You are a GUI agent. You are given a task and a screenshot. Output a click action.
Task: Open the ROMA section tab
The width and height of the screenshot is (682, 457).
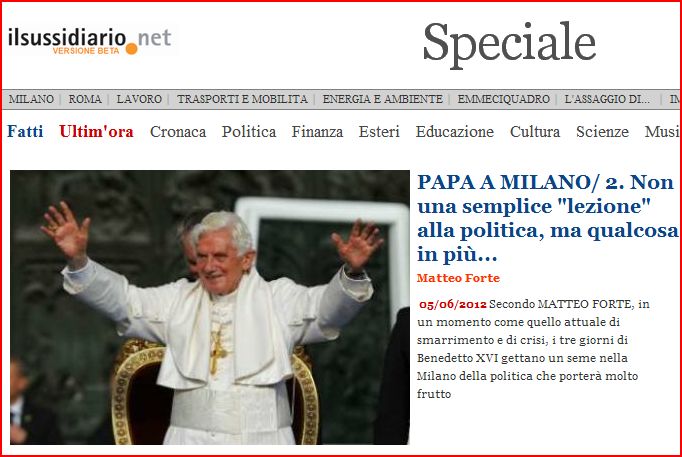[x=85, y=99]
